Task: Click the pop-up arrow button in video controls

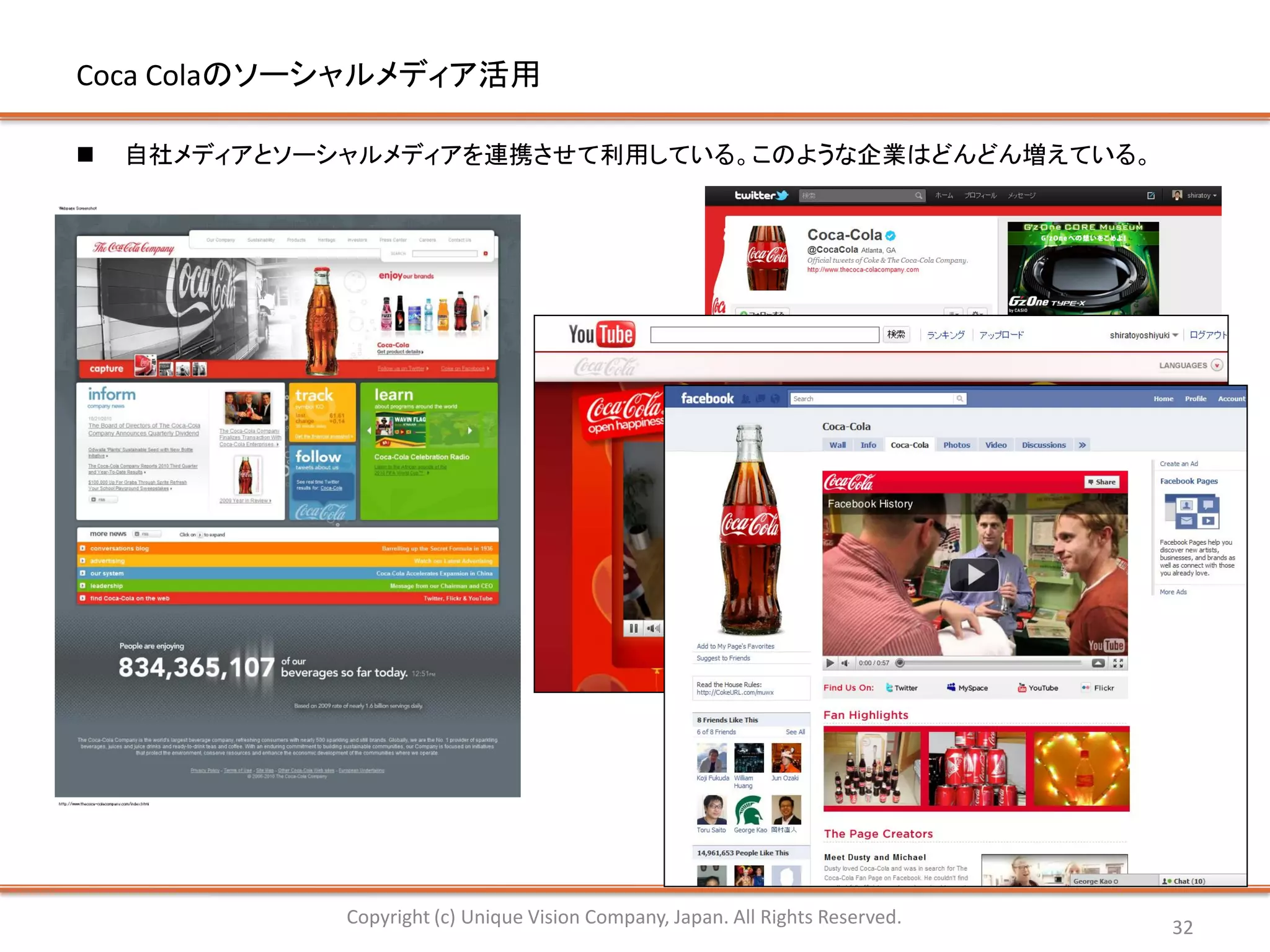Action: [1098, 663]
